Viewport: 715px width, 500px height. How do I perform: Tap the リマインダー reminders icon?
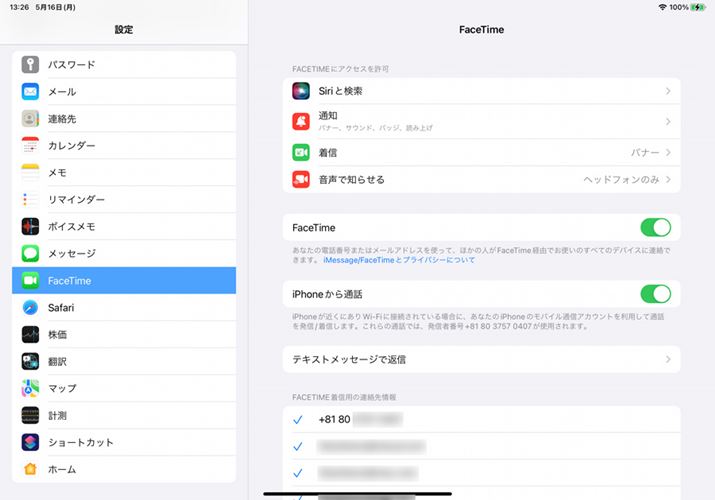click(x=30, y=199)
